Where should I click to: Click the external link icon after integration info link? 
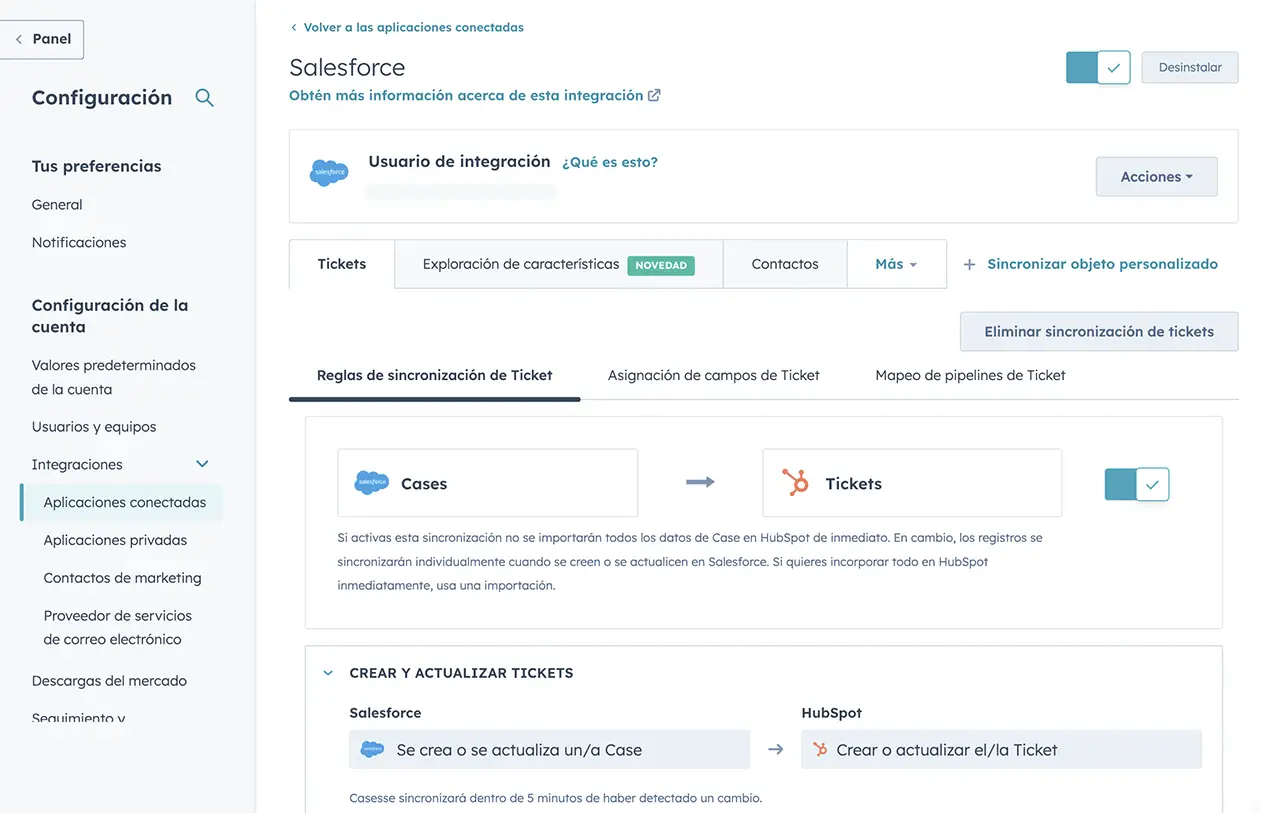(654, 96)
